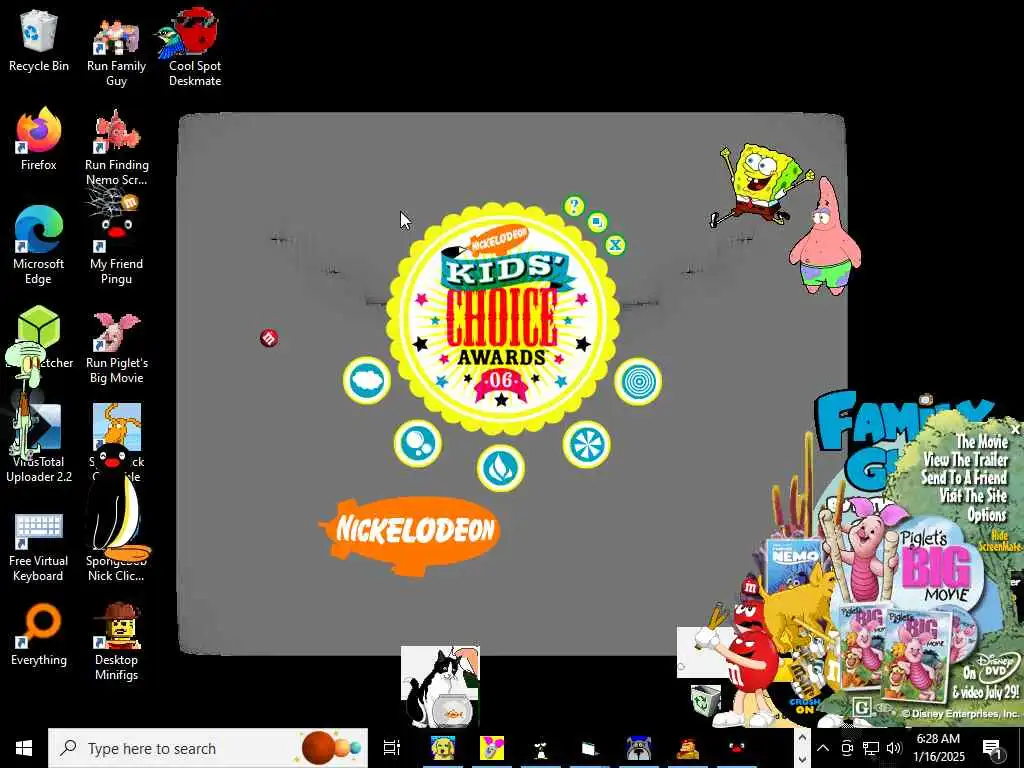Image resolution: width=1024 pixels, height=768 pixels.
Task: Open the Cool Spot Deskmate icon
Action: pyautogui.click(x=194, y=48)
